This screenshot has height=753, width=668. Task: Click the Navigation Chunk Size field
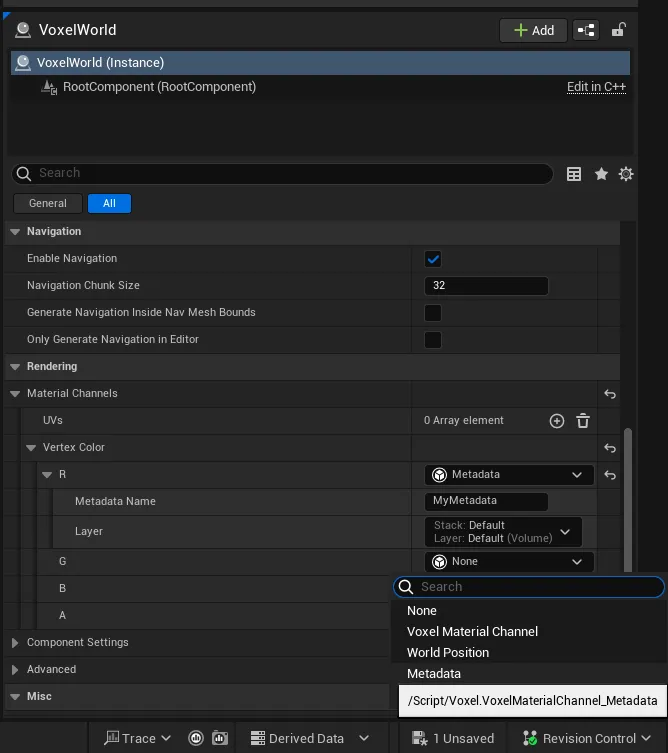(x=486, y=286)
